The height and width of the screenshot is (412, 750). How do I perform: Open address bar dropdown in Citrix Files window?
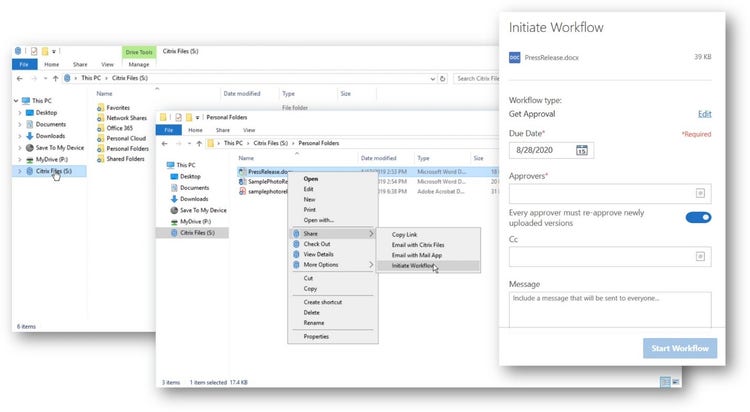coord(432,78)
